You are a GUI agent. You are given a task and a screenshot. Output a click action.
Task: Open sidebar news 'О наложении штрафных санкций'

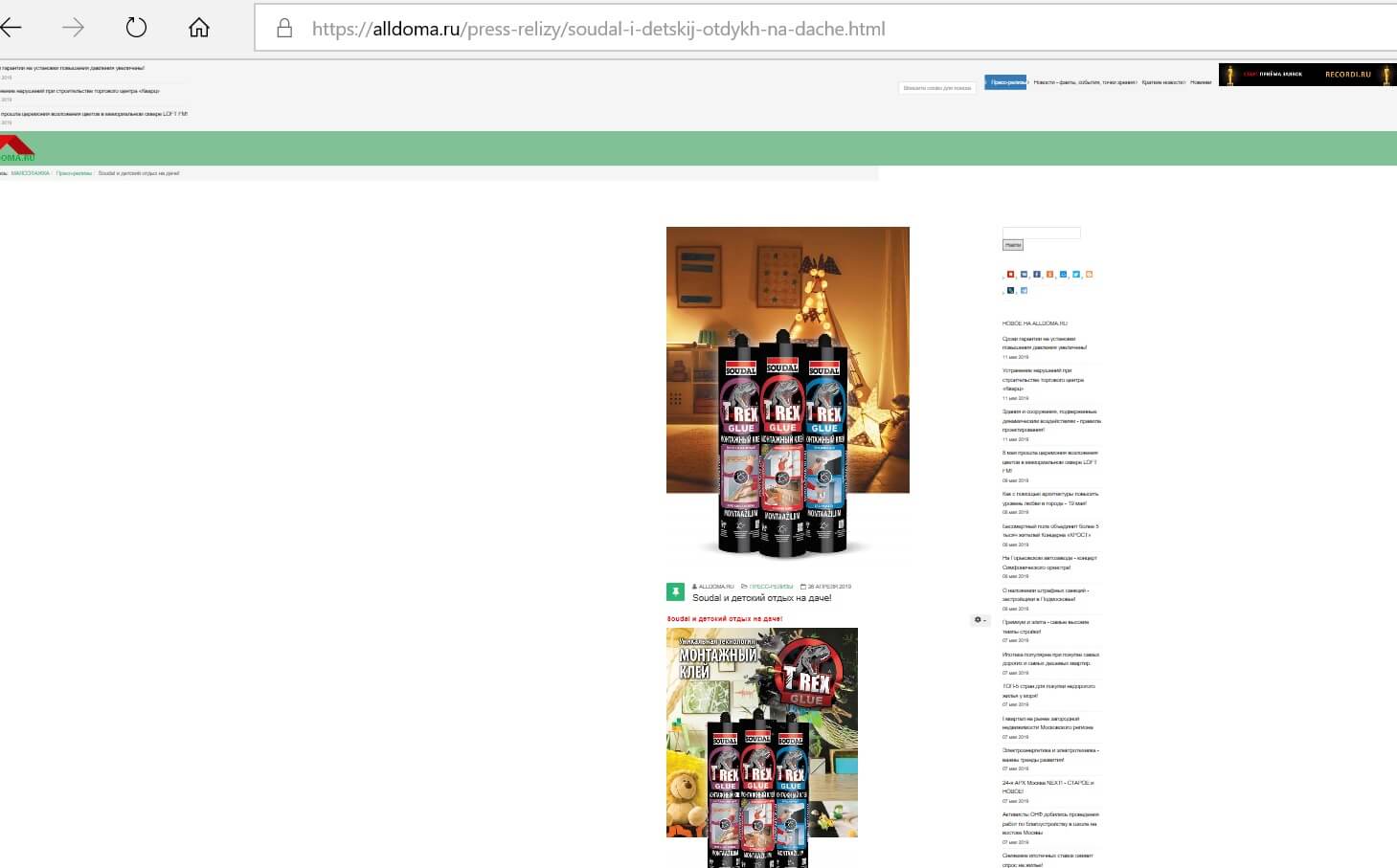(x=1046, y=594)
